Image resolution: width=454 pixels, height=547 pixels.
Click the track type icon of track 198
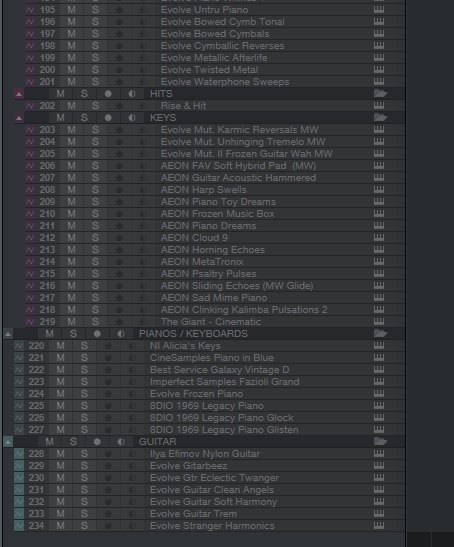coord(30,46)
